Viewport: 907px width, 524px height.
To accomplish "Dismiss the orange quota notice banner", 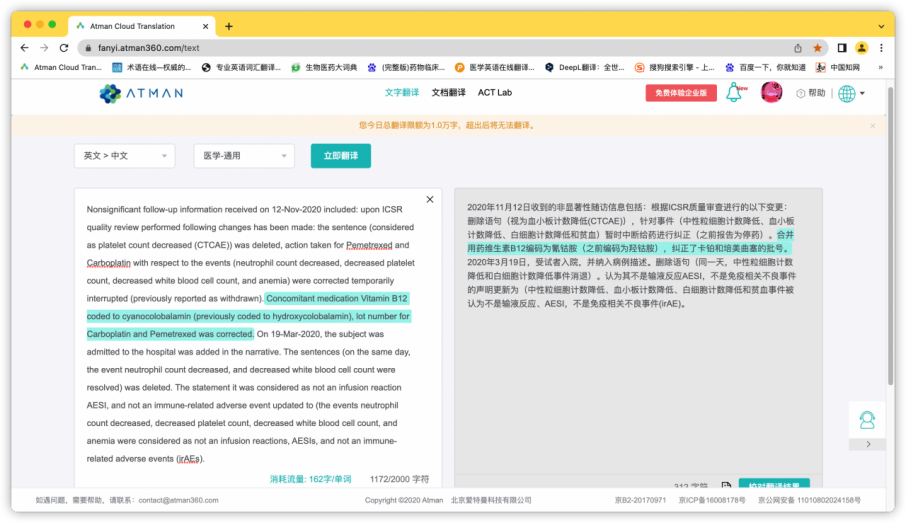I will click(x=873, y=126).
